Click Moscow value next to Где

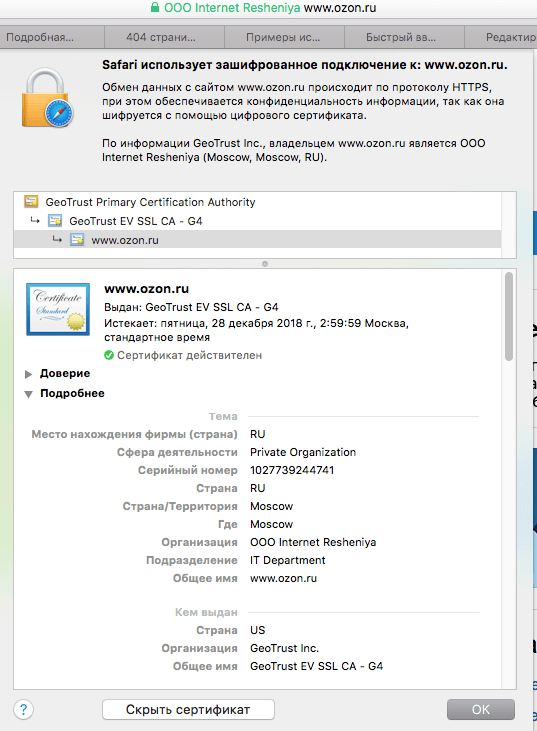(271, 524)
